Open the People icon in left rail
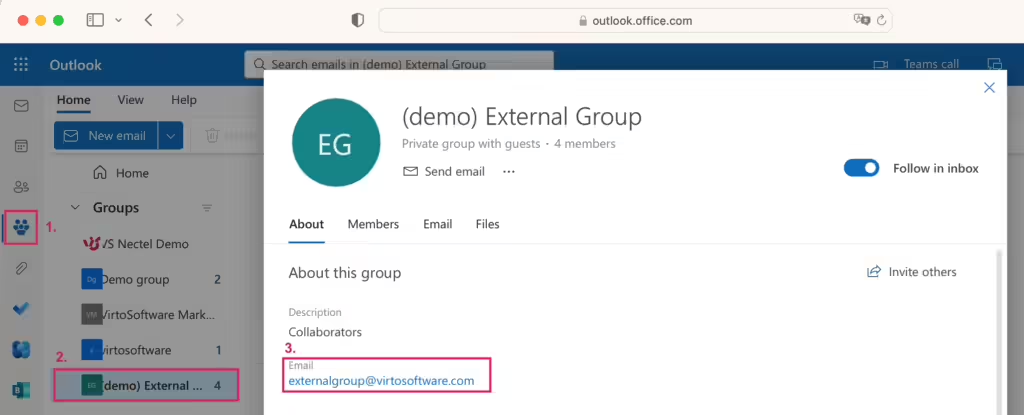Image resolution: width=1024 pixels, height=415 pixels. pos(21,187)
